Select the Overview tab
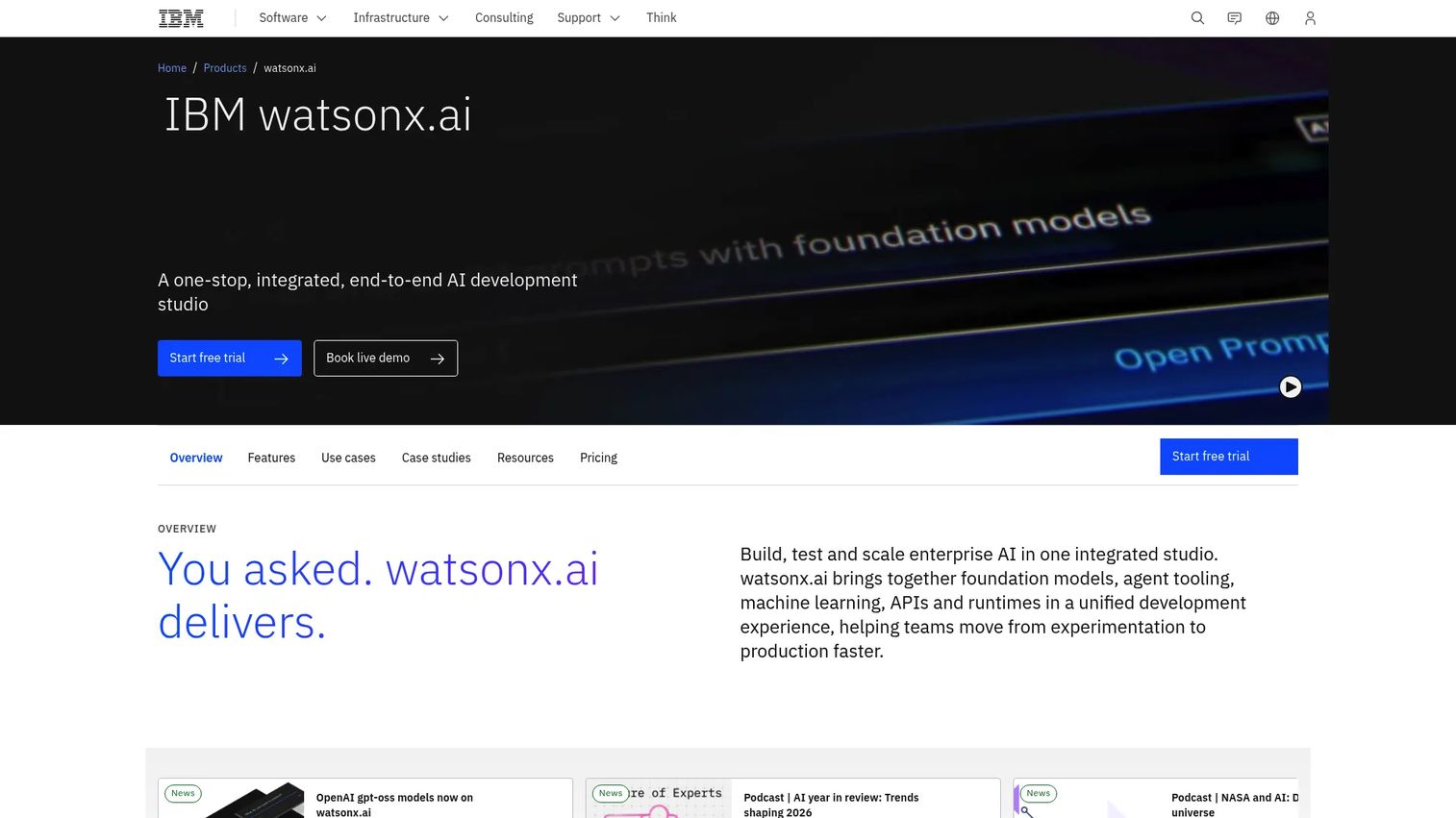Viewport: 1456px width, 818px height. click(x=196, y=458)
